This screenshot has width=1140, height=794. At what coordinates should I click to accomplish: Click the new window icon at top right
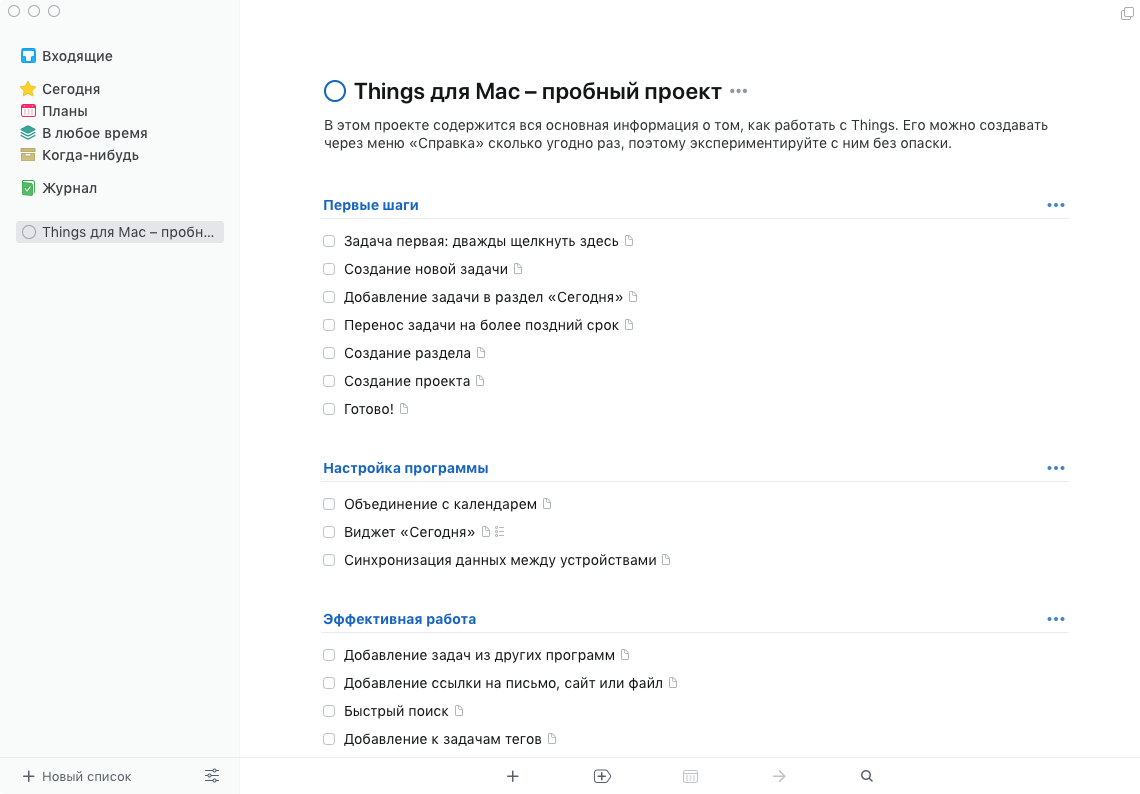coord(1127,13)
